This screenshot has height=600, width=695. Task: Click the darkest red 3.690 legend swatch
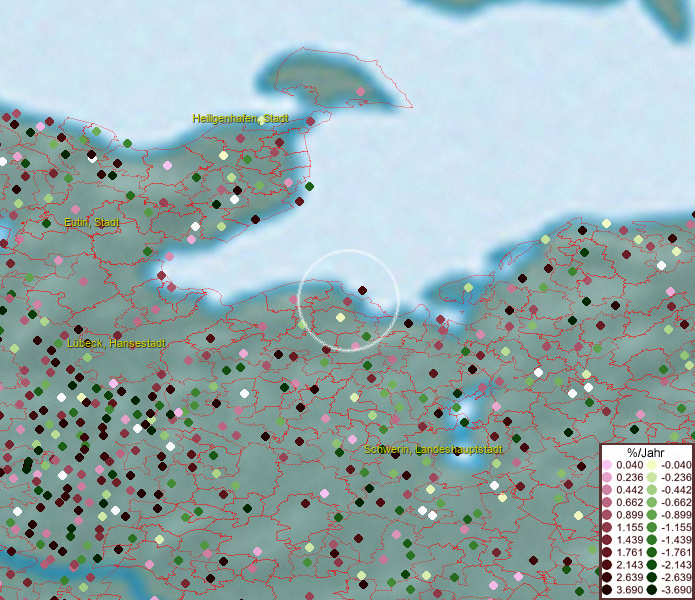tap(607, 590)
